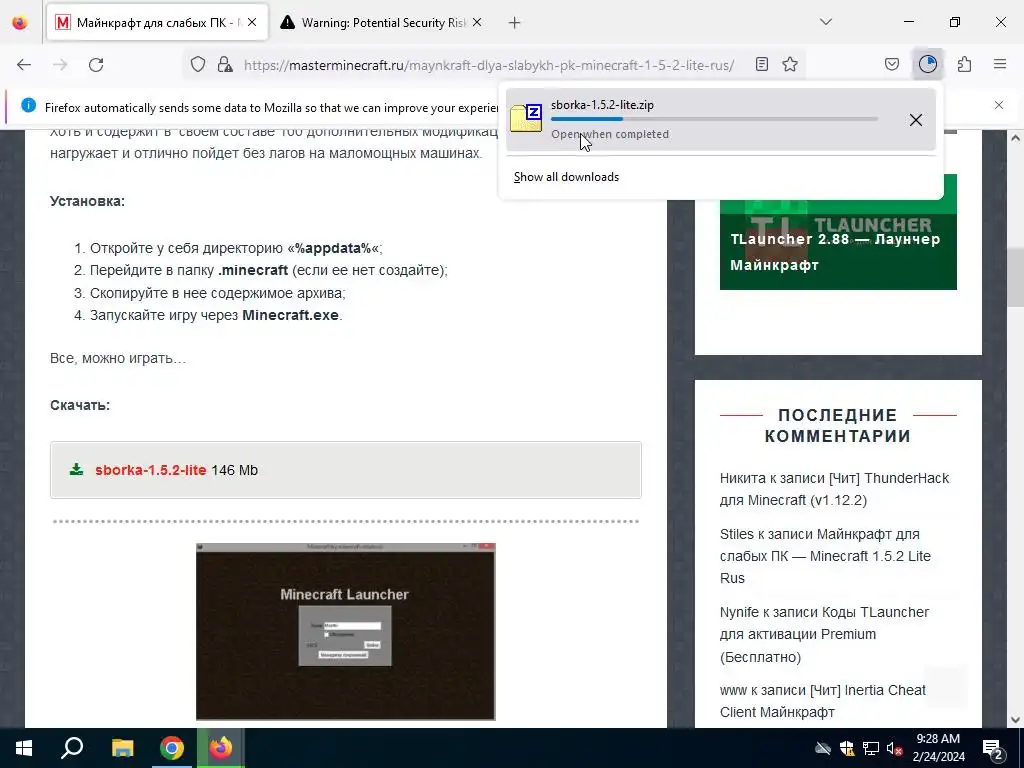Screen dimensions: 1024x768
Task: Click the Windows Security tray icon
Action: coord(847,748)
